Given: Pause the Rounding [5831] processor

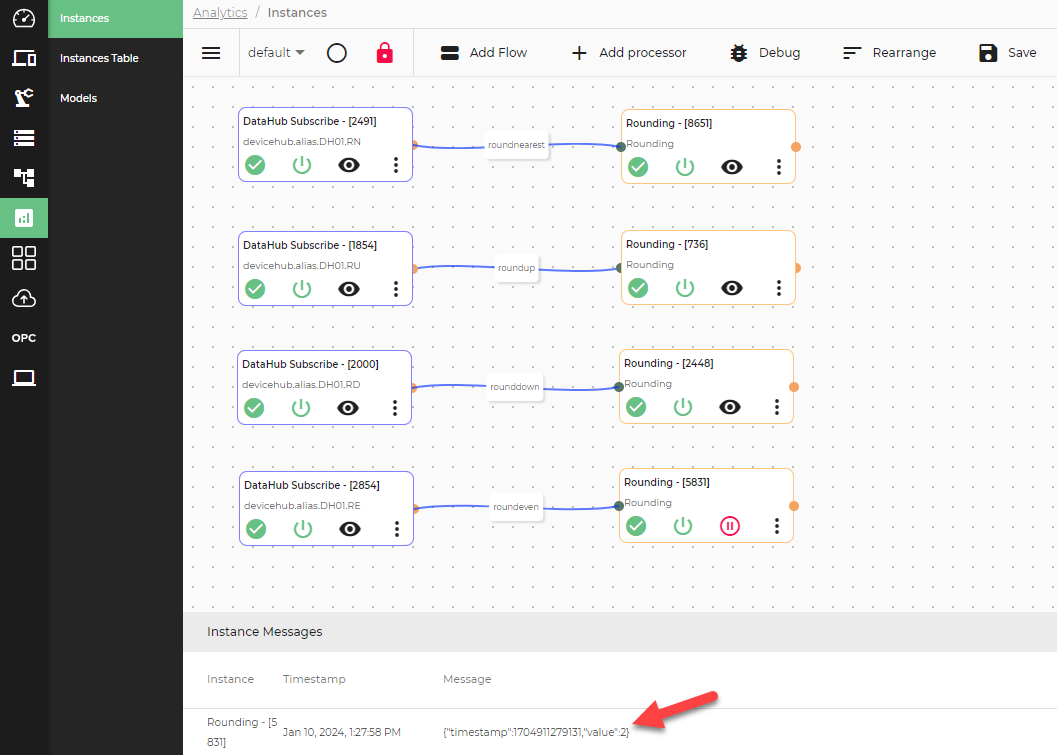Looking at the screenshot, I should 730,525.
